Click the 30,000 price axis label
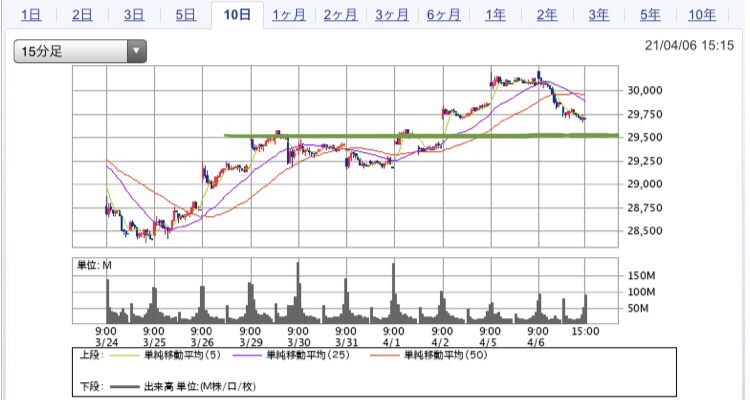 point(645,90)
